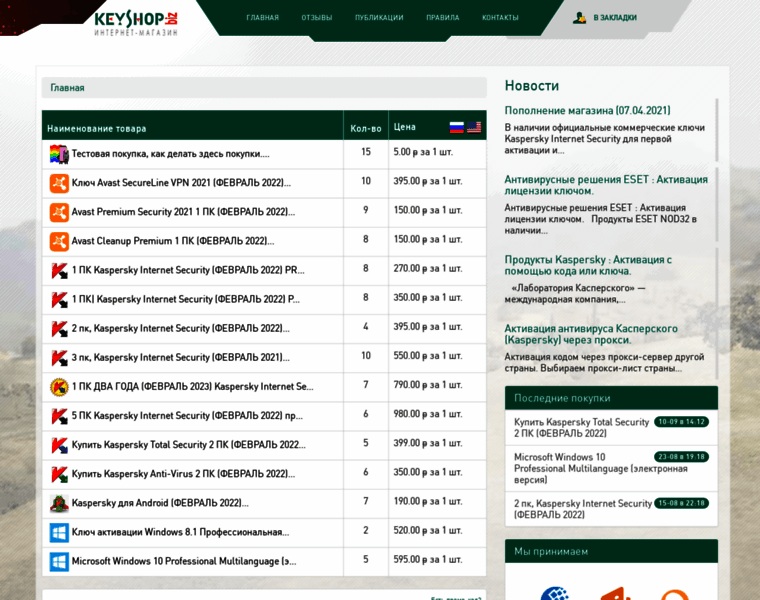Click the Avast Premium Security 2021 product icon
Image resolution: width=760 pixels, height=600 pixels.
pyautogui.click(x=59, y=212)
